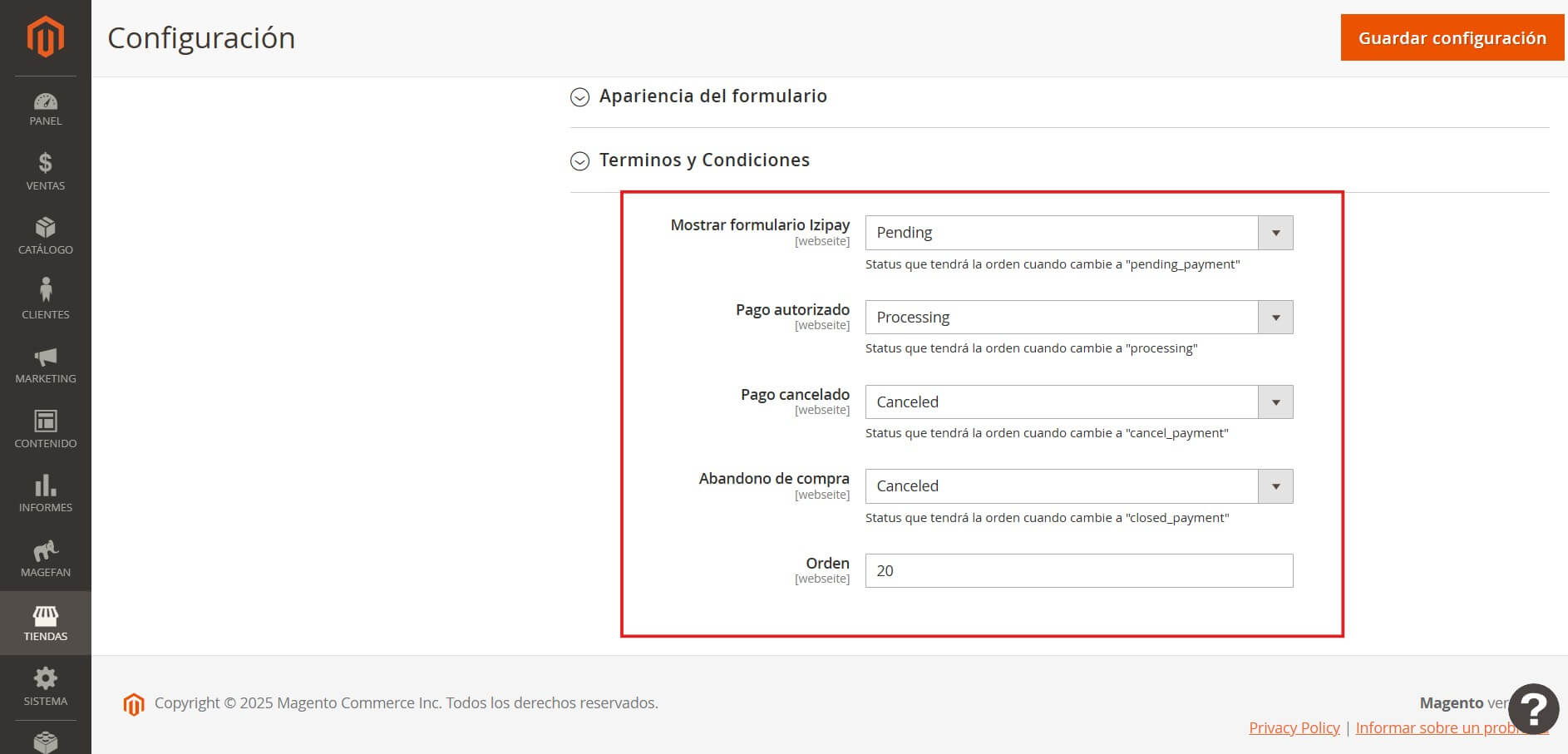Click the Orden input field
This screenshot has height=754, width=1568.
click(x=1078, y=571)
